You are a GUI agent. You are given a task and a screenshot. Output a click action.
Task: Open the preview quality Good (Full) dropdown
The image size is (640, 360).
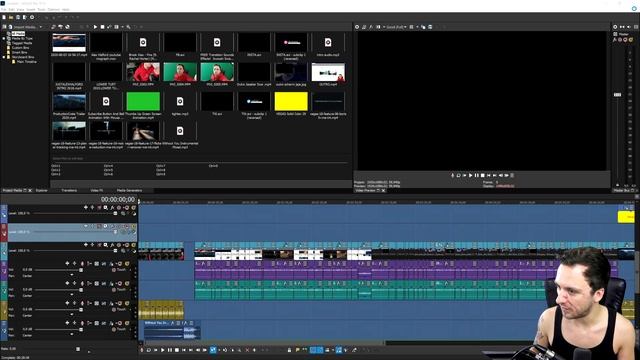(x=396, y=27)
